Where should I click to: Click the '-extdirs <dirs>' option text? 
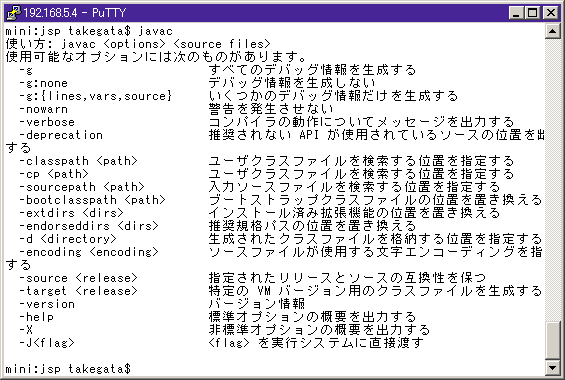click(72, 213)
